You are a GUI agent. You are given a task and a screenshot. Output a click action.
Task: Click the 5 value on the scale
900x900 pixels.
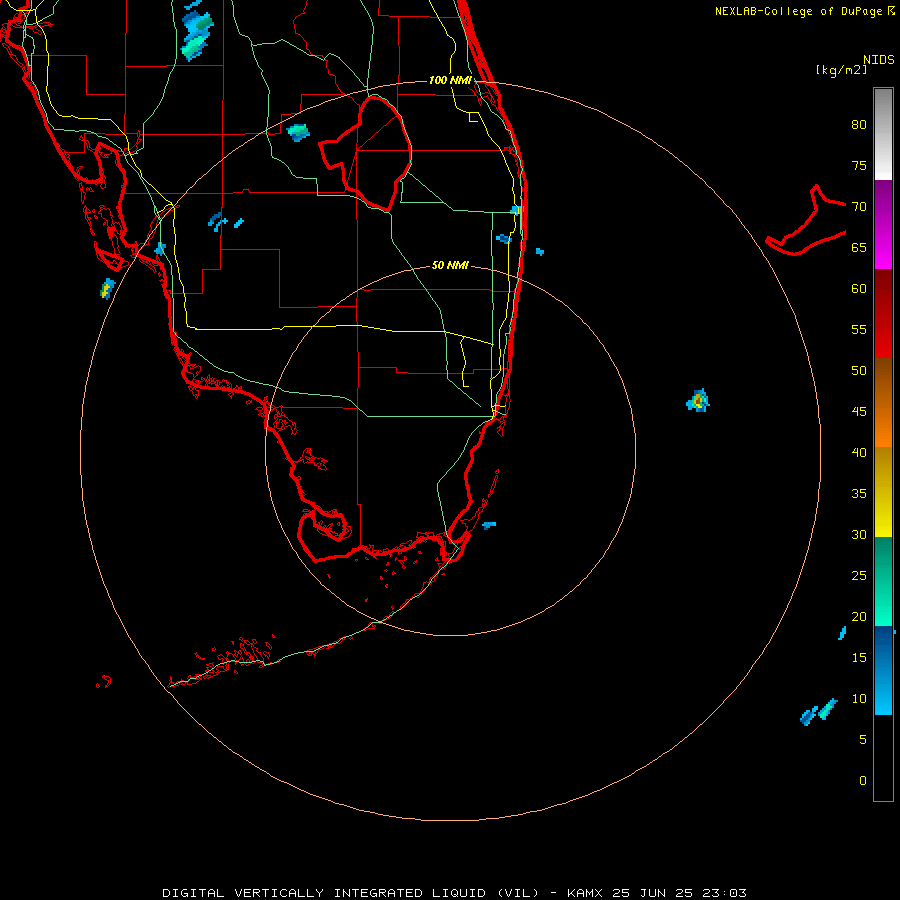(x=863, y=739)
